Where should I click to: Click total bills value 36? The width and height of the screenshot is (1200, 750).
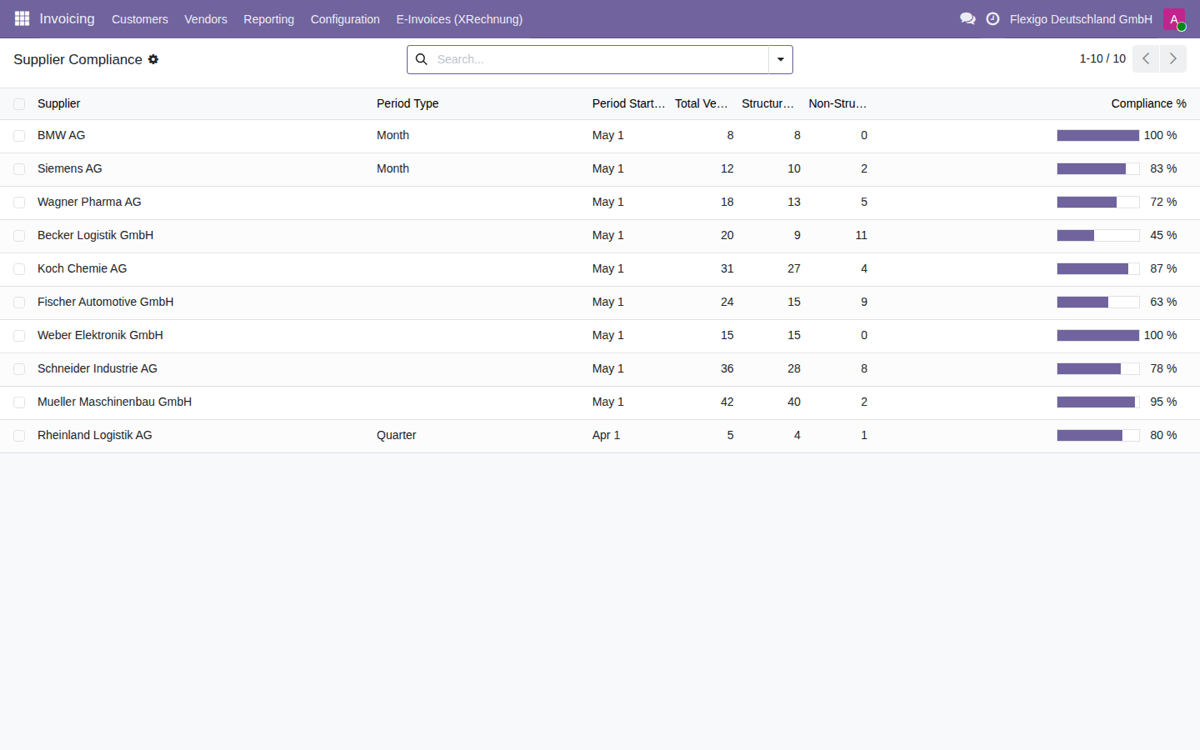pyautogui.click(x=727, y=369)
